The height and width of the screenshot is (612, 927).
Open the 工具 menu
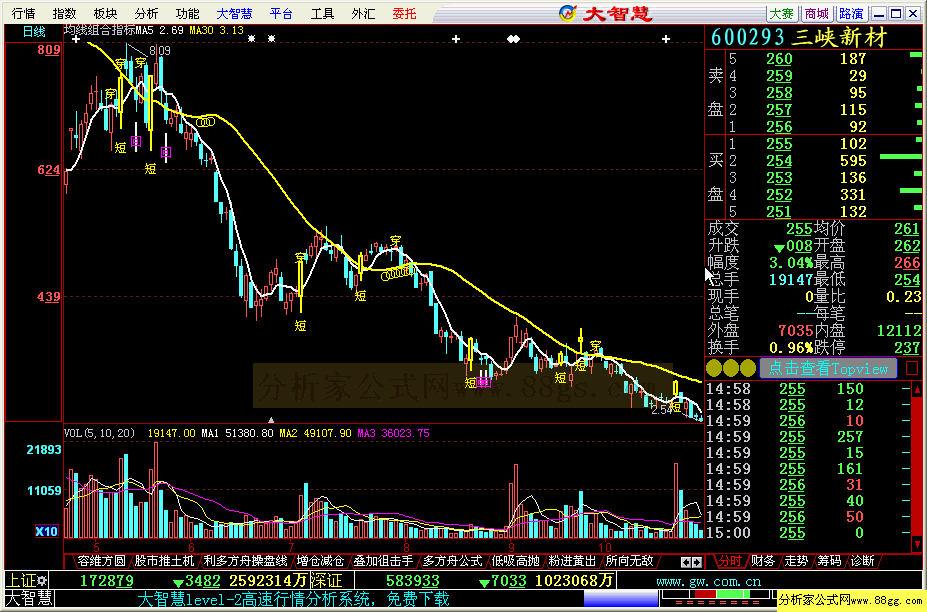click(322, 13)
